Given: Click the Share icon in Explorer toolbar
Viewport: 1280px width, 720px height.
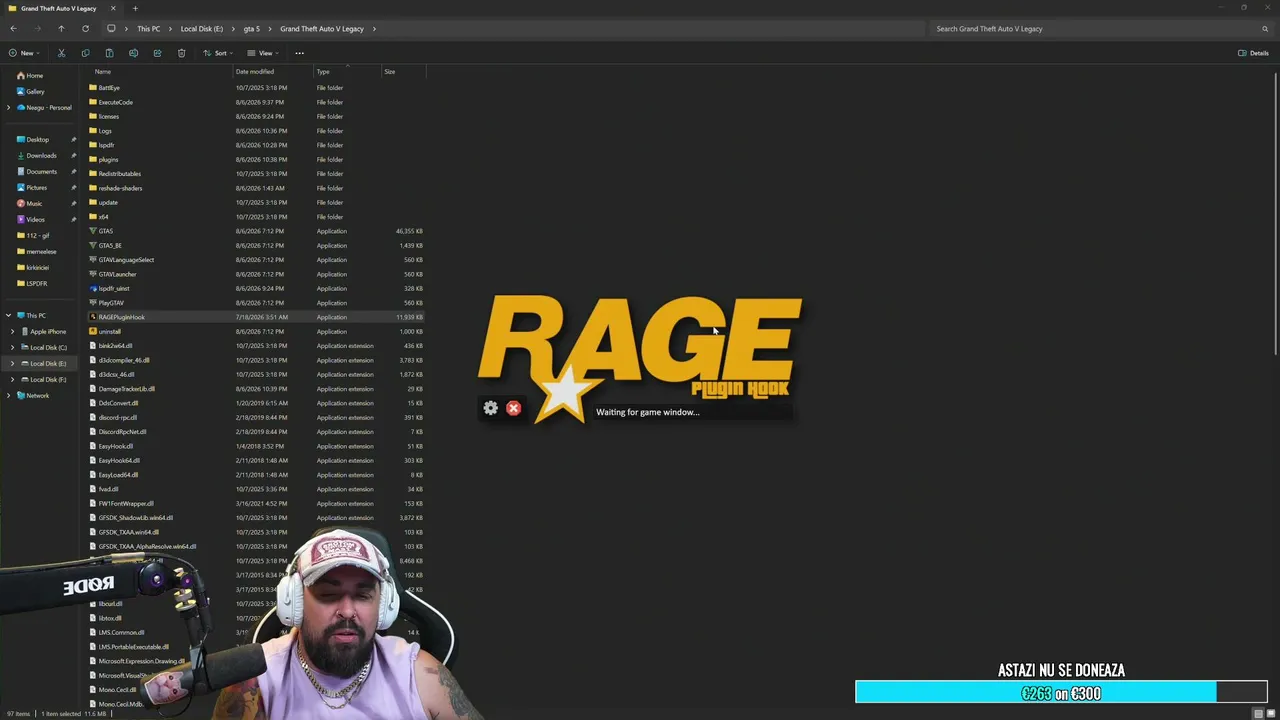Looking at the screenshot, I should (157, 53).
